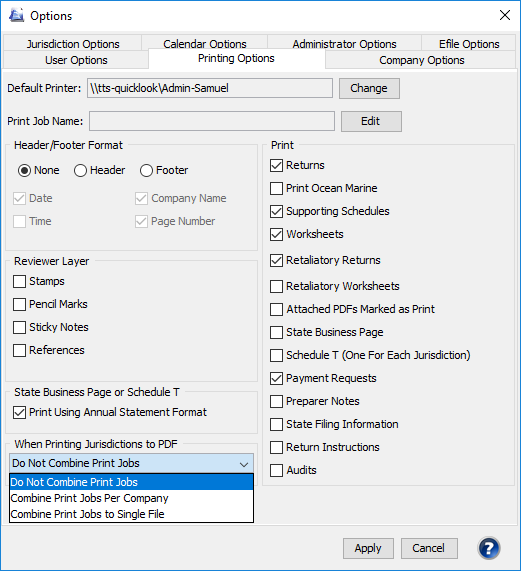521x571 pixels.
Task: Choose the Footer radio option
Action: [x=146, y=170]
